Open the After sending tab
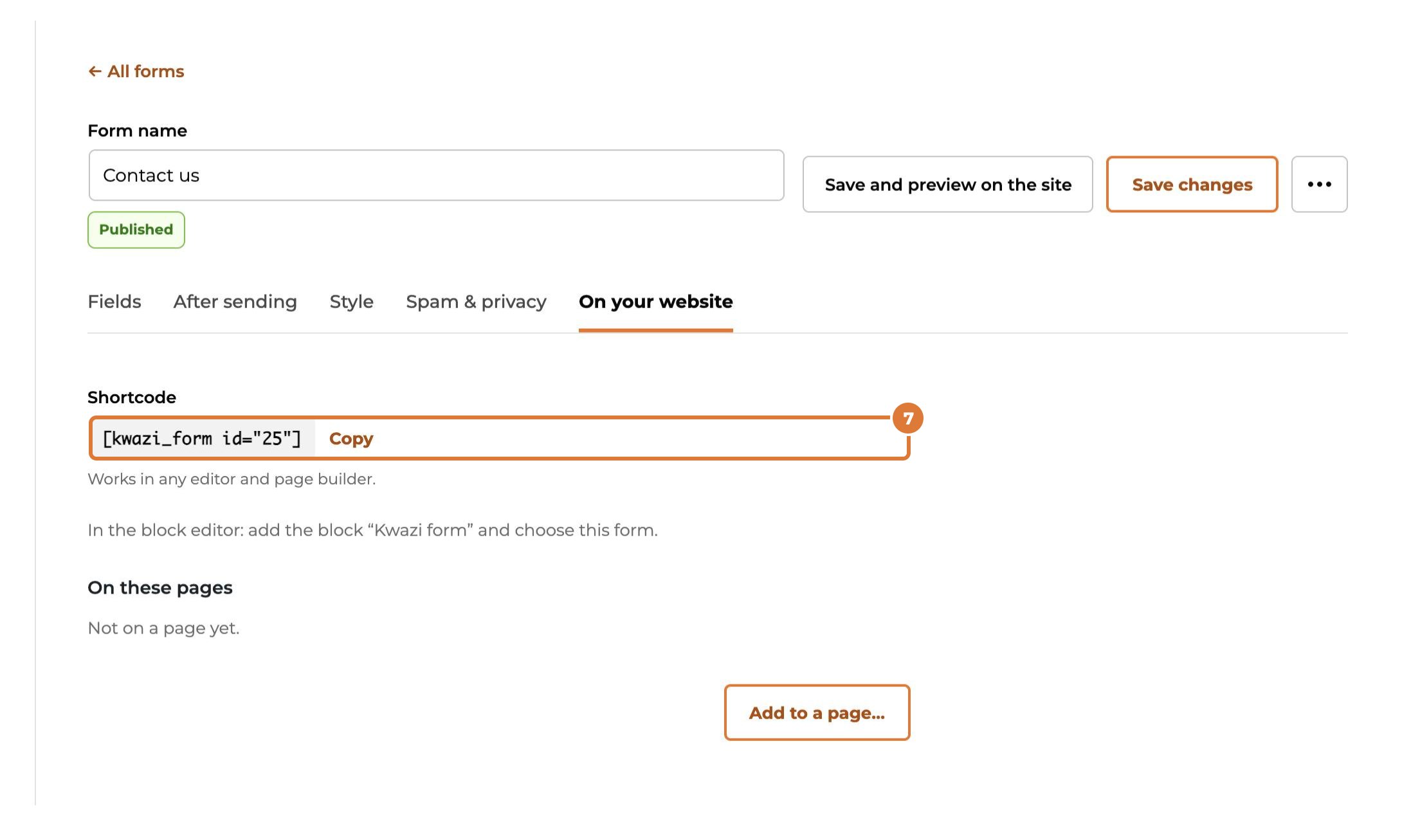Screen dimensions: 1420x840 click(x=235, y=302)
